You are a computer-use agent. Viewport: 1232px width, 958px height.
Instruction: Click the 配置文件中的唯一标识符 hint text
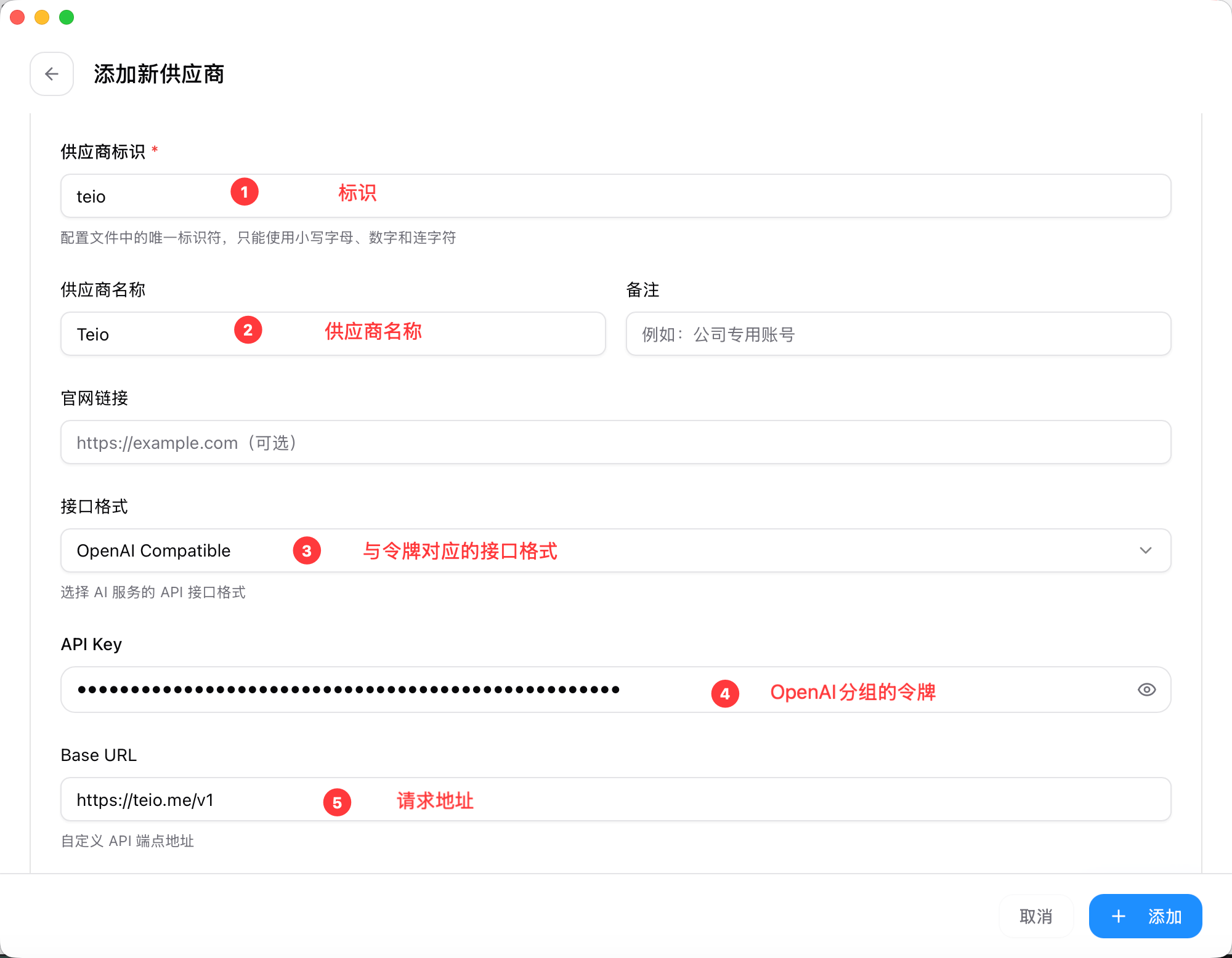(258, 238)
